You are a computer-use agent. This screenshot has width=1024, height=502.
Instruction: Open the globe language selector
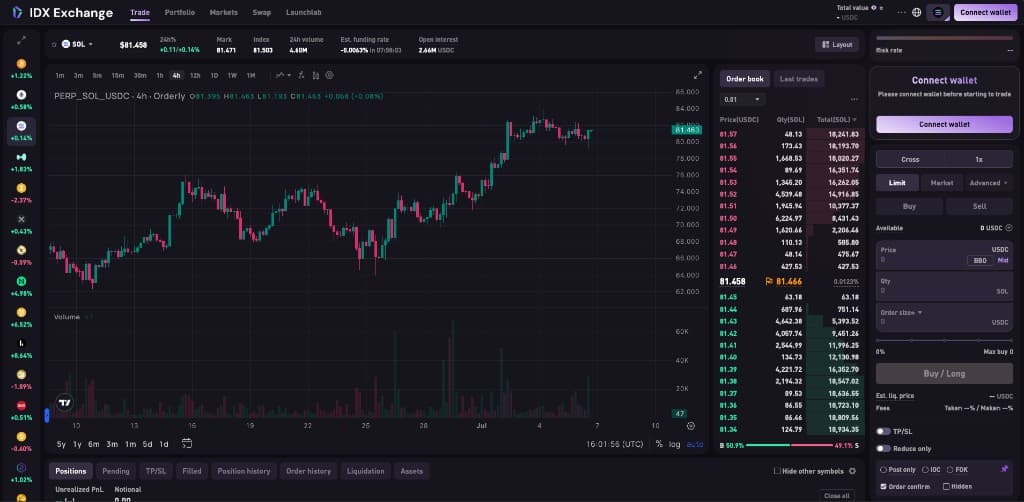click(917, 12)
